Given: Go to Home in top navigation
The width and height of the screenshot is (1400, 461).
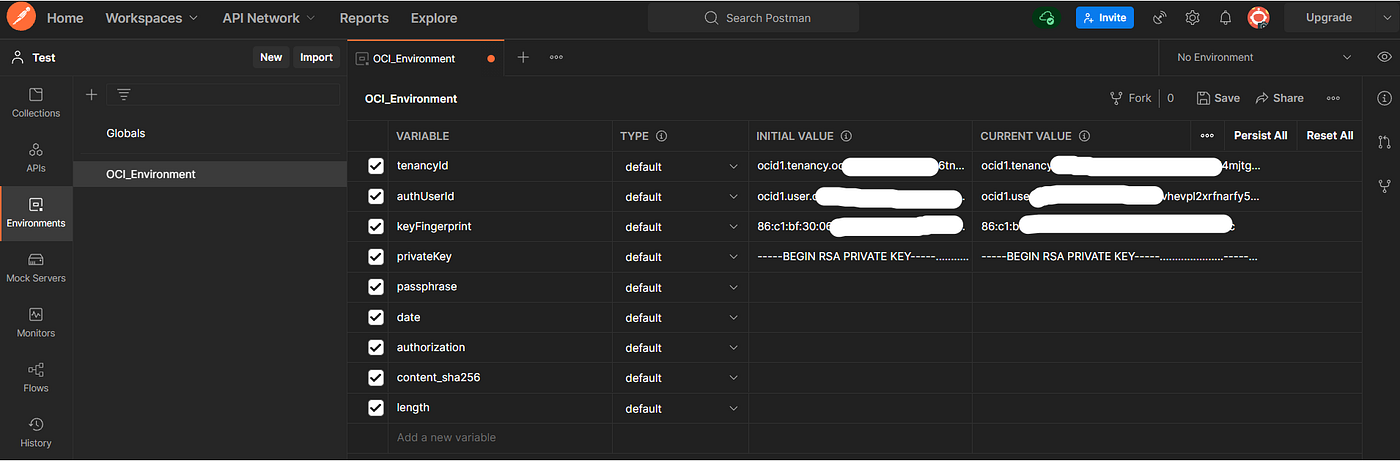Looking at the screenshot, I should tap(65, 18).
